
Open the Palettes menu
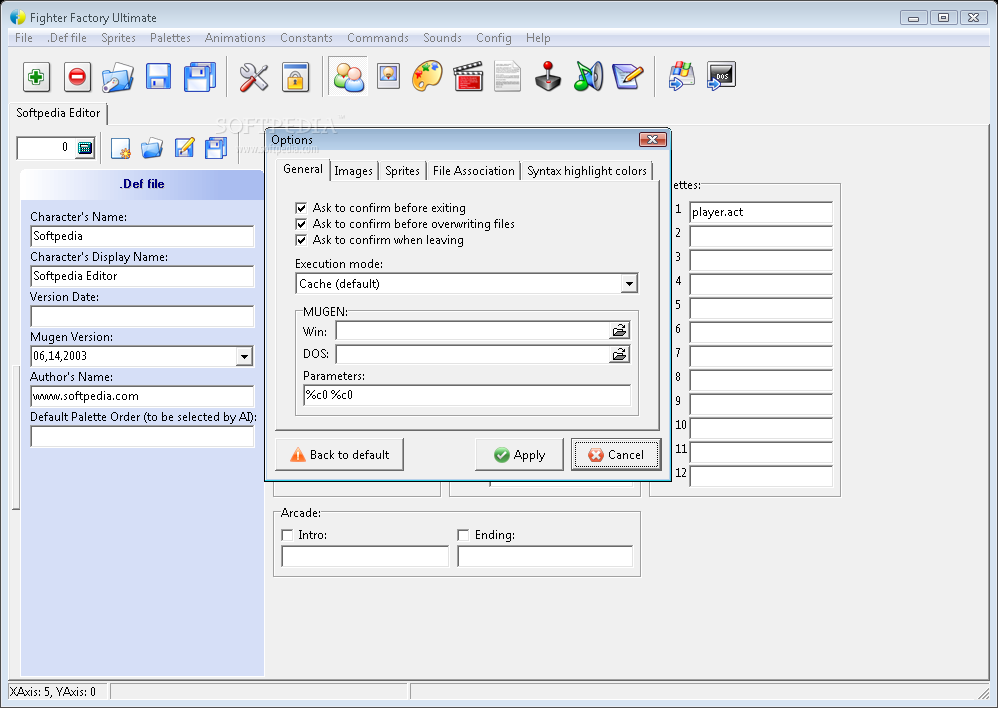170,38
